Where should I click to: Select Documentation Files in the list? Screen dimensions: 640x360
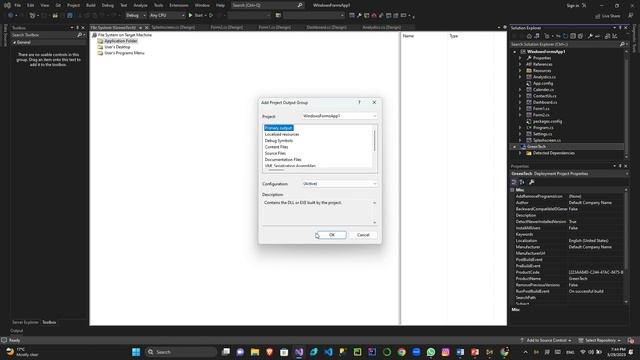[x=283, y=160]
